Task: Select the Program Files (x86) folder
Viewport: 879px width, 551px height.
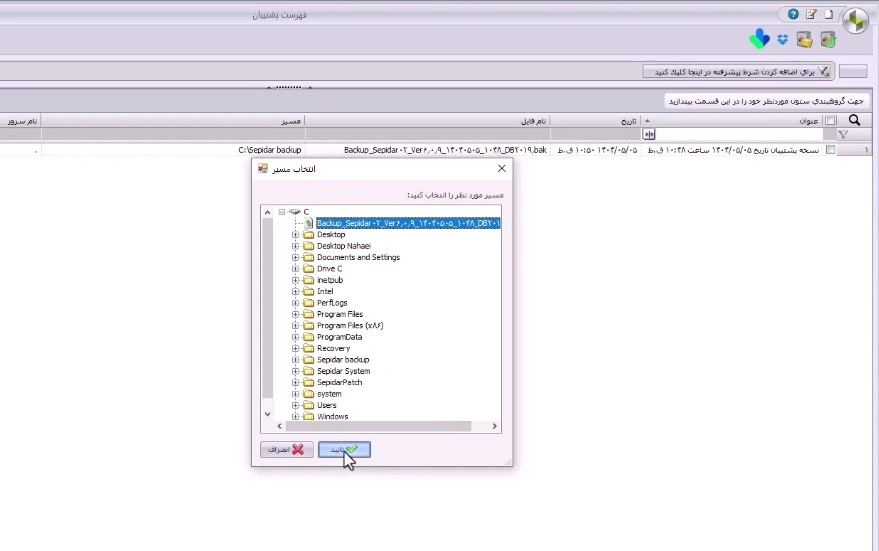Action: [x=350, y=326]
